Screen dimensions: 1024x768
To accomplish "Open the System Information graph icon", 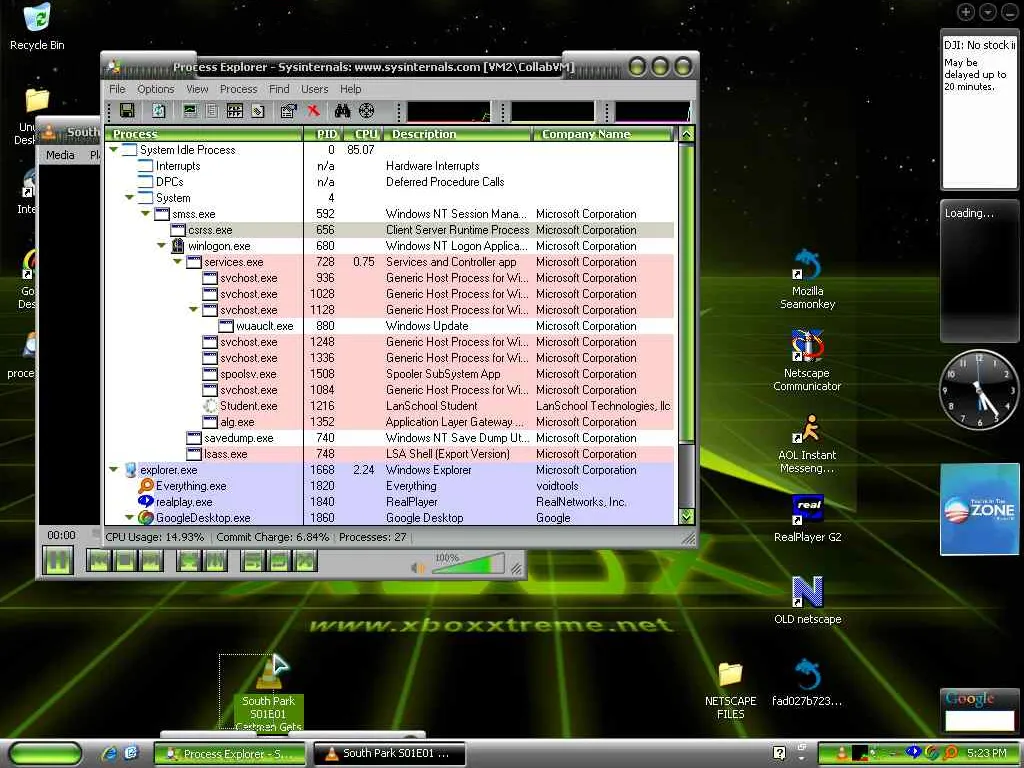I will point(190,110).
